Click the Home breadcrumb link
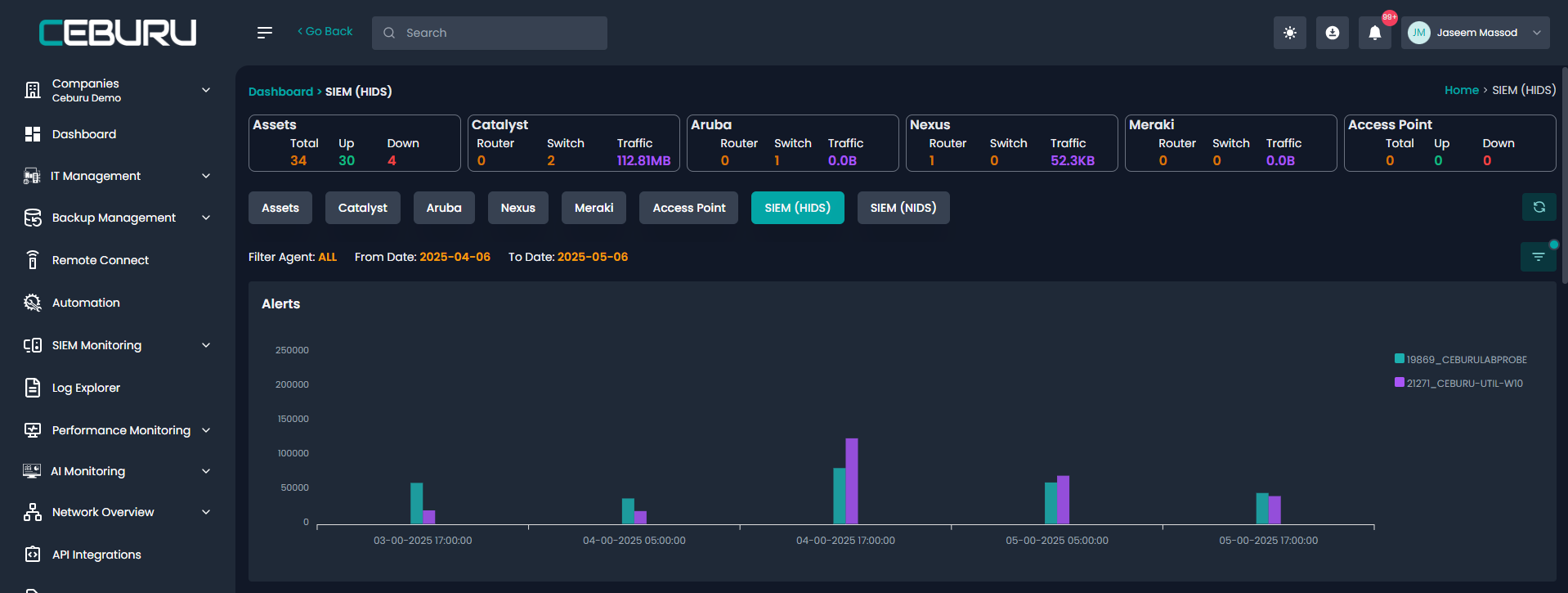 (x=1462, y=90)
